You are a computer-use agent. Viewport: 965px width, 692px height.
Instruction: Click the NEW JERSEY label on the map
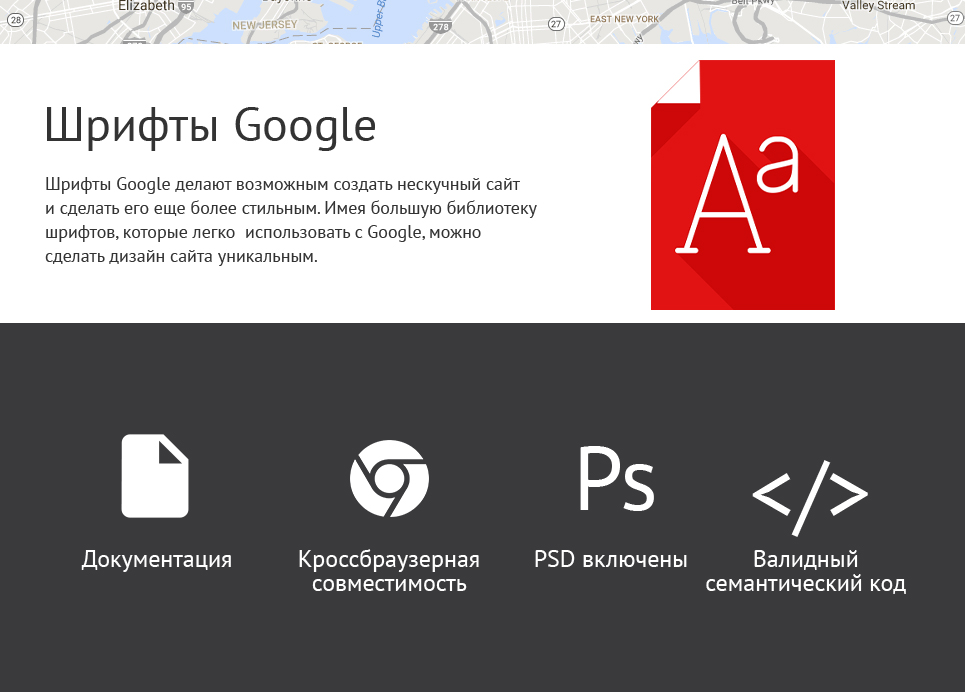click(265, 25)
